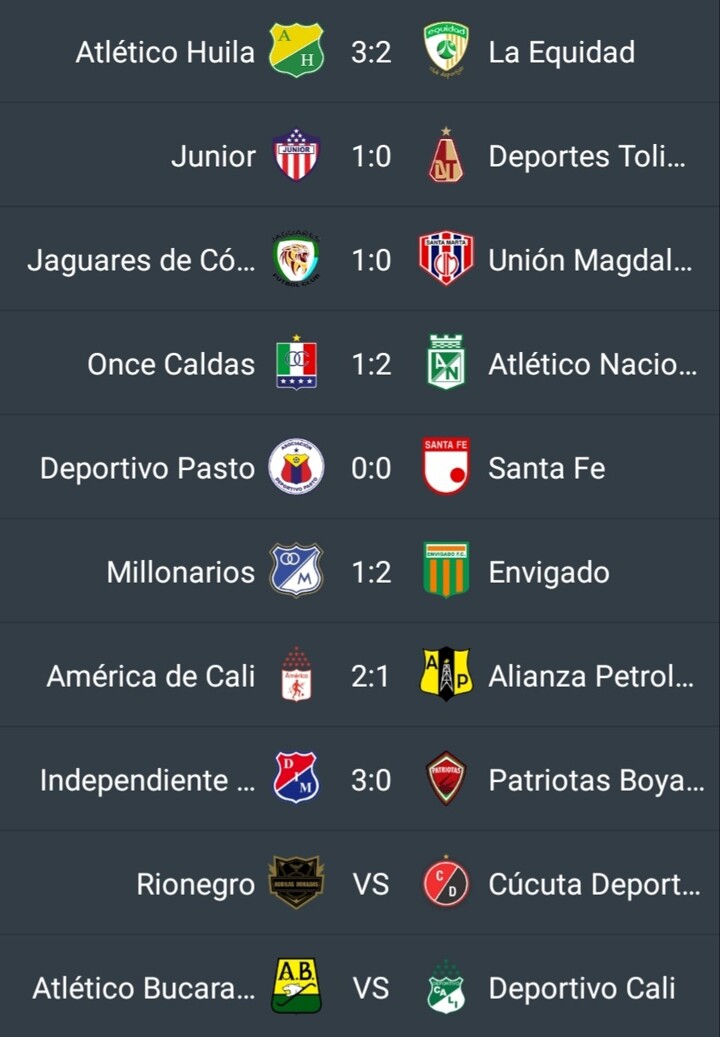This screenshot has width=720, height=1037.
Task: Select the Alianza Petrolera yellow-black crest
Action: tap(446, 674)
